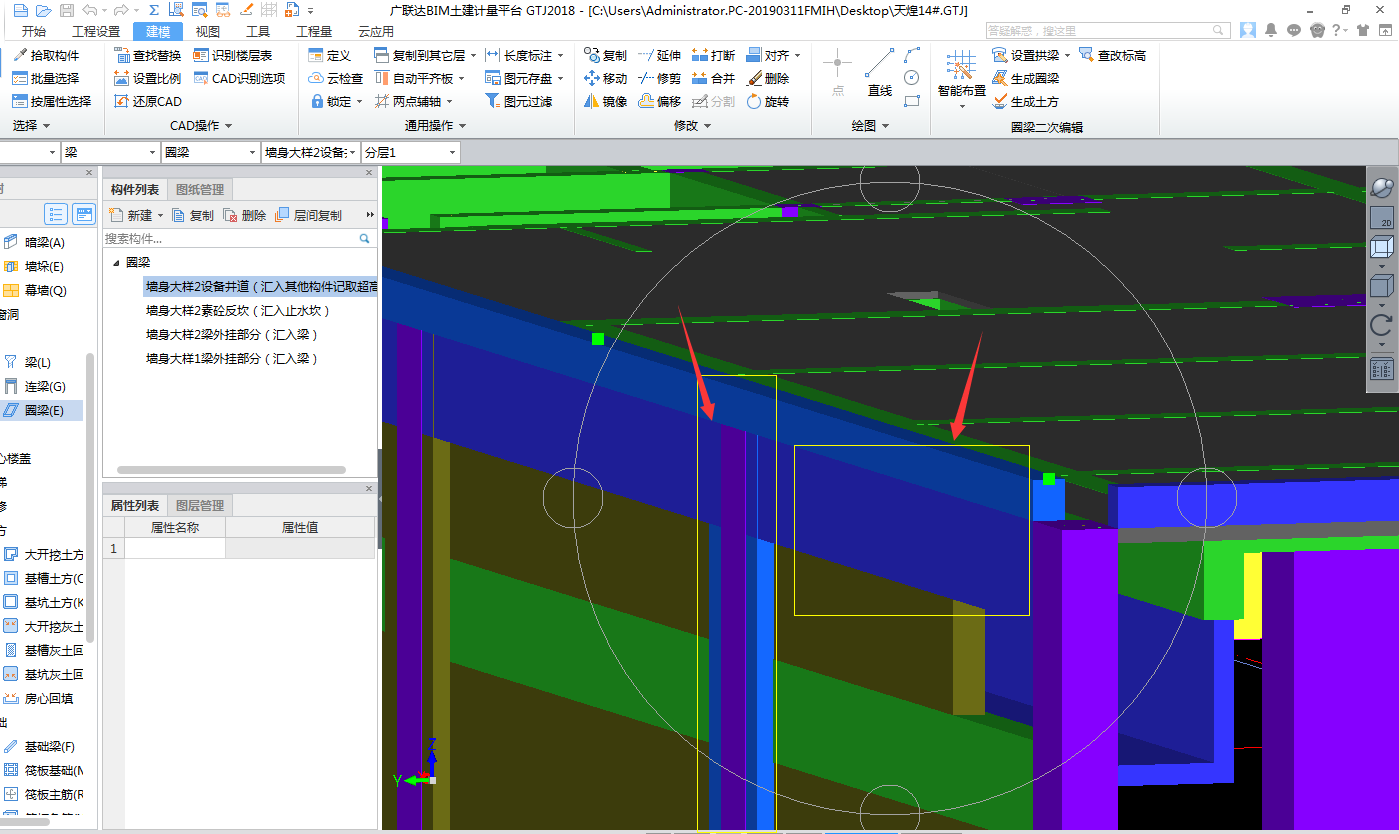
Task: Expand the 新建 dropdown in component list
Action: [x=160, y=215]
